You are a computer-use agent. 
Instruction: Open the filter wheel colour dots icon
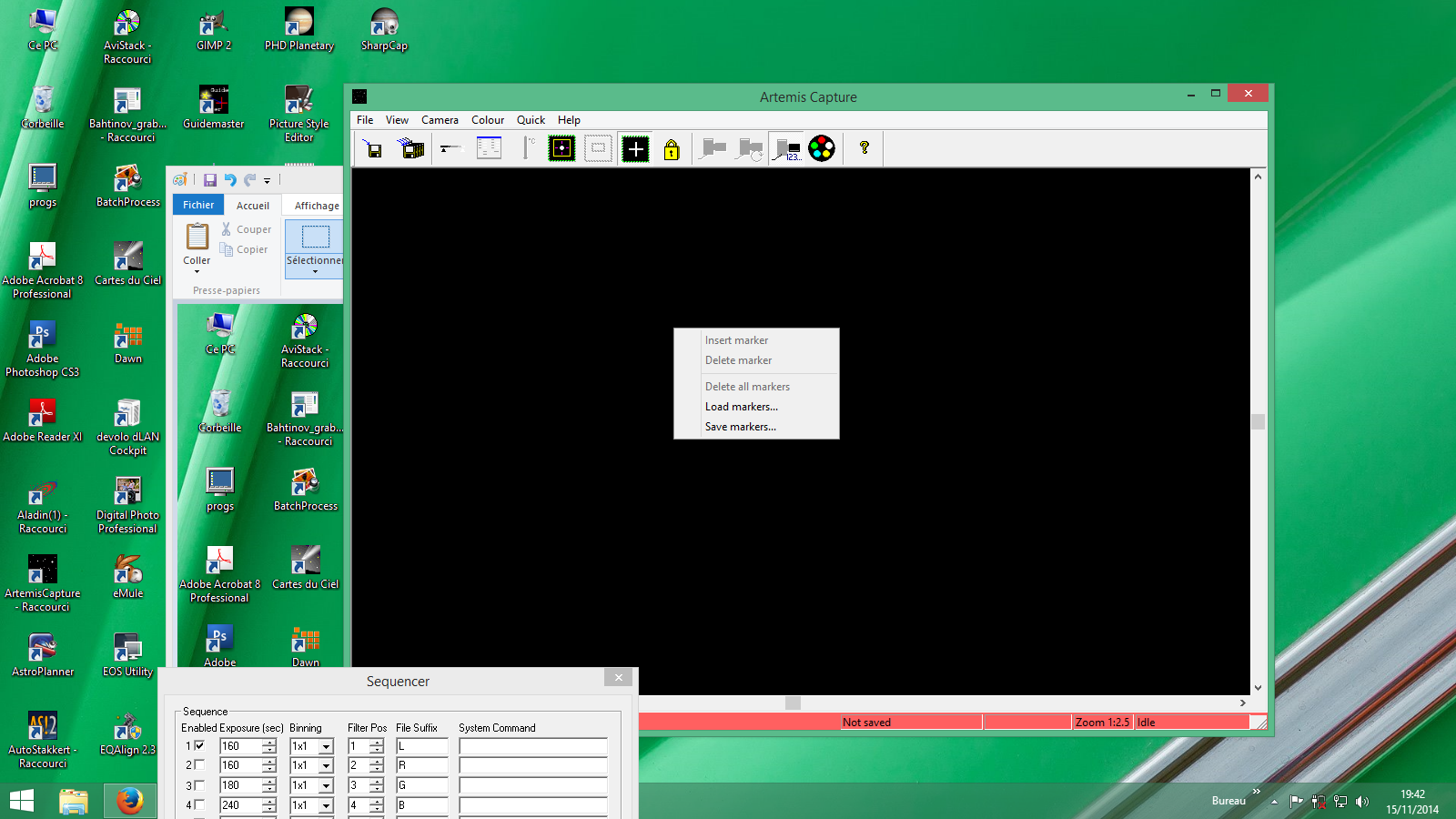click(822, 148)
